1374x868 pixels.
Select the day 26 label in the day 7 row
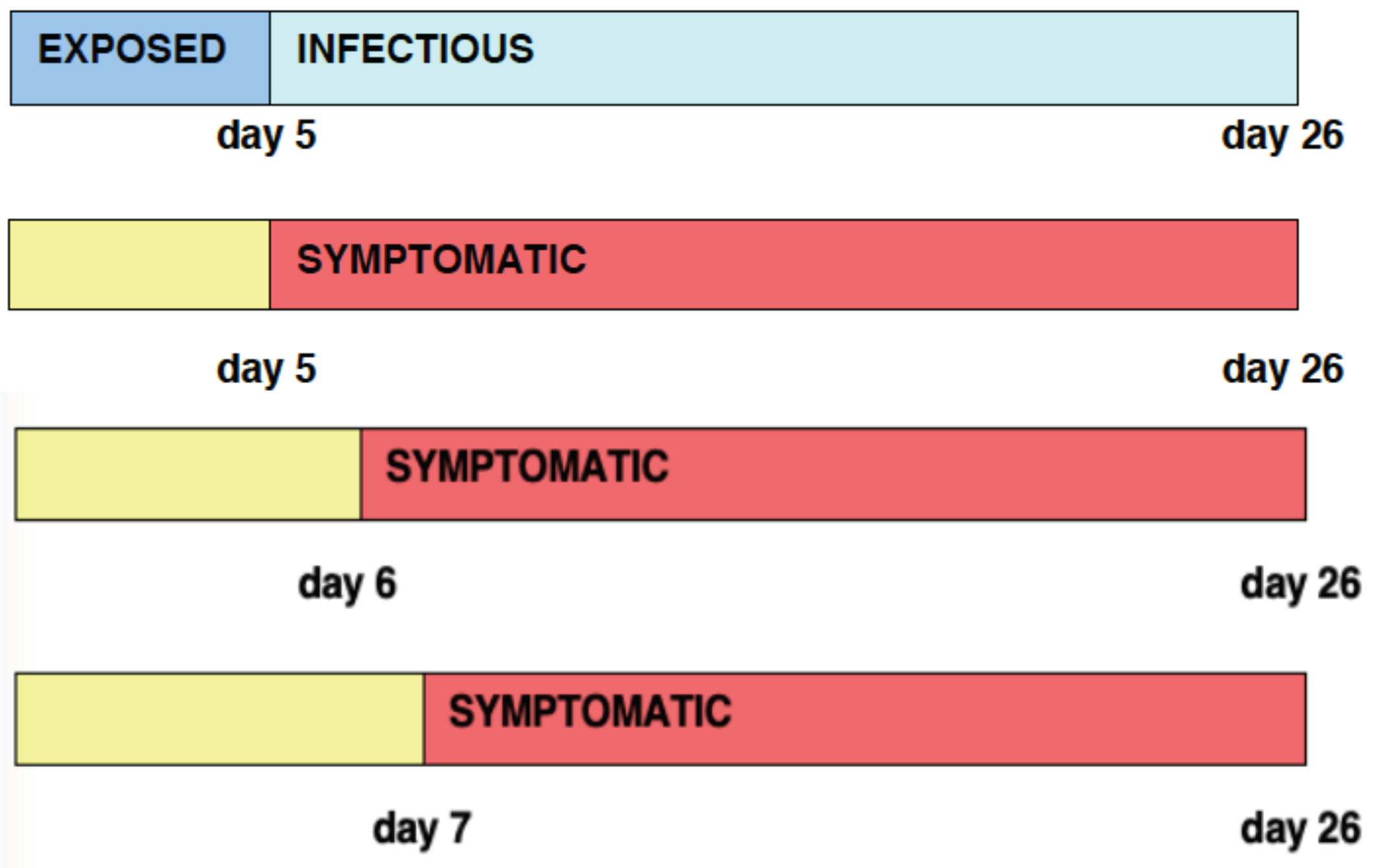pyautogui.click(x=1300, y=829)
